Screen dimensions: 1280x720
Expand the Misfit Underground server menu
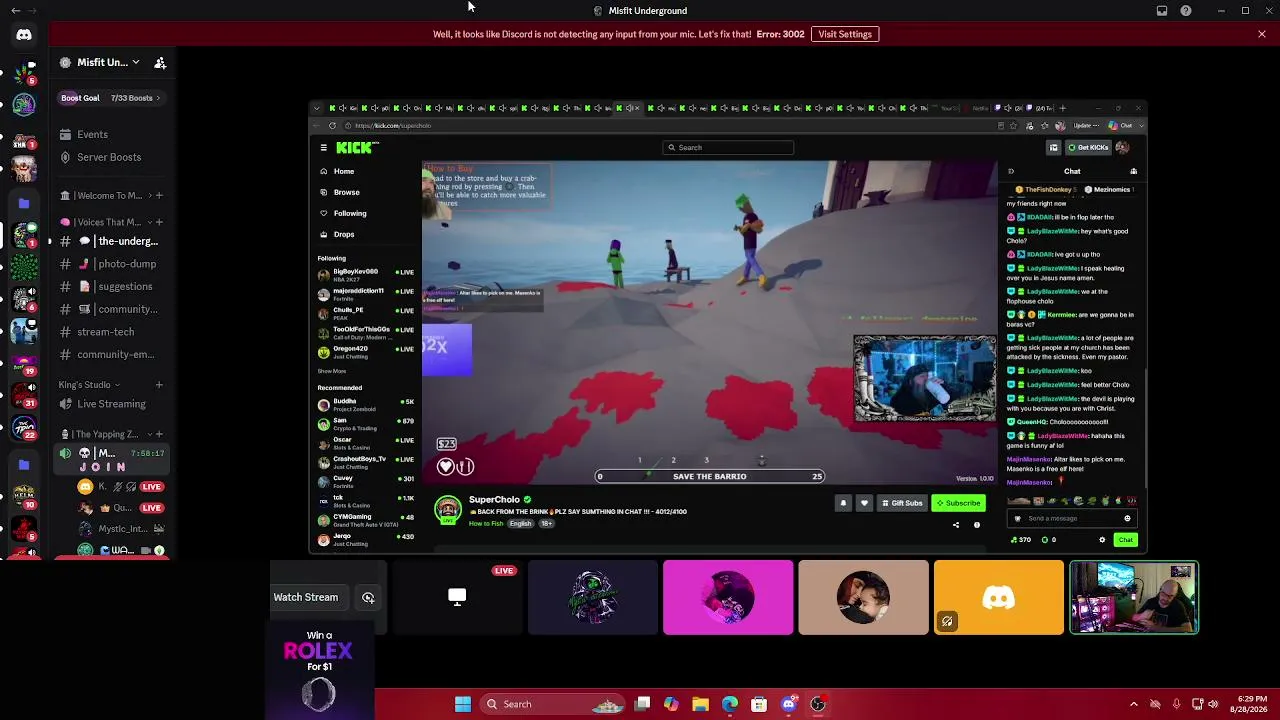tap(101, 62)
